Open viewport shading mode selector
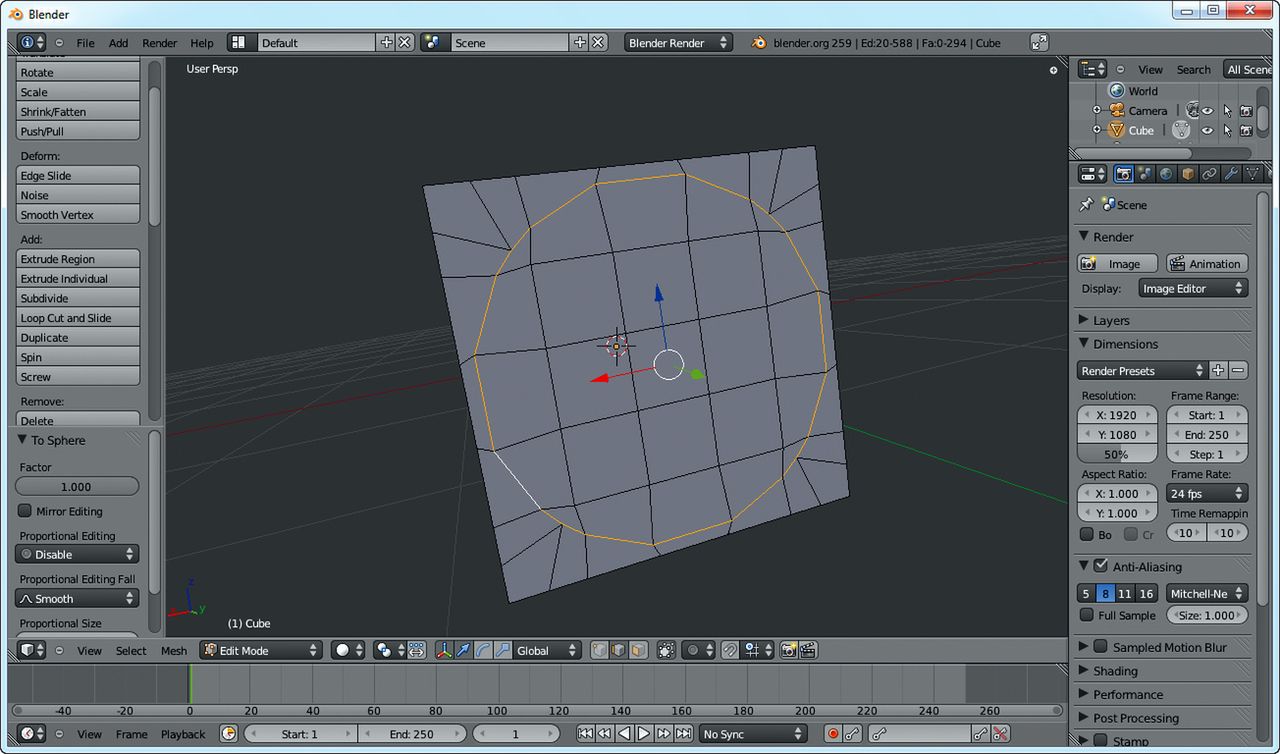 tap(348, 650)
